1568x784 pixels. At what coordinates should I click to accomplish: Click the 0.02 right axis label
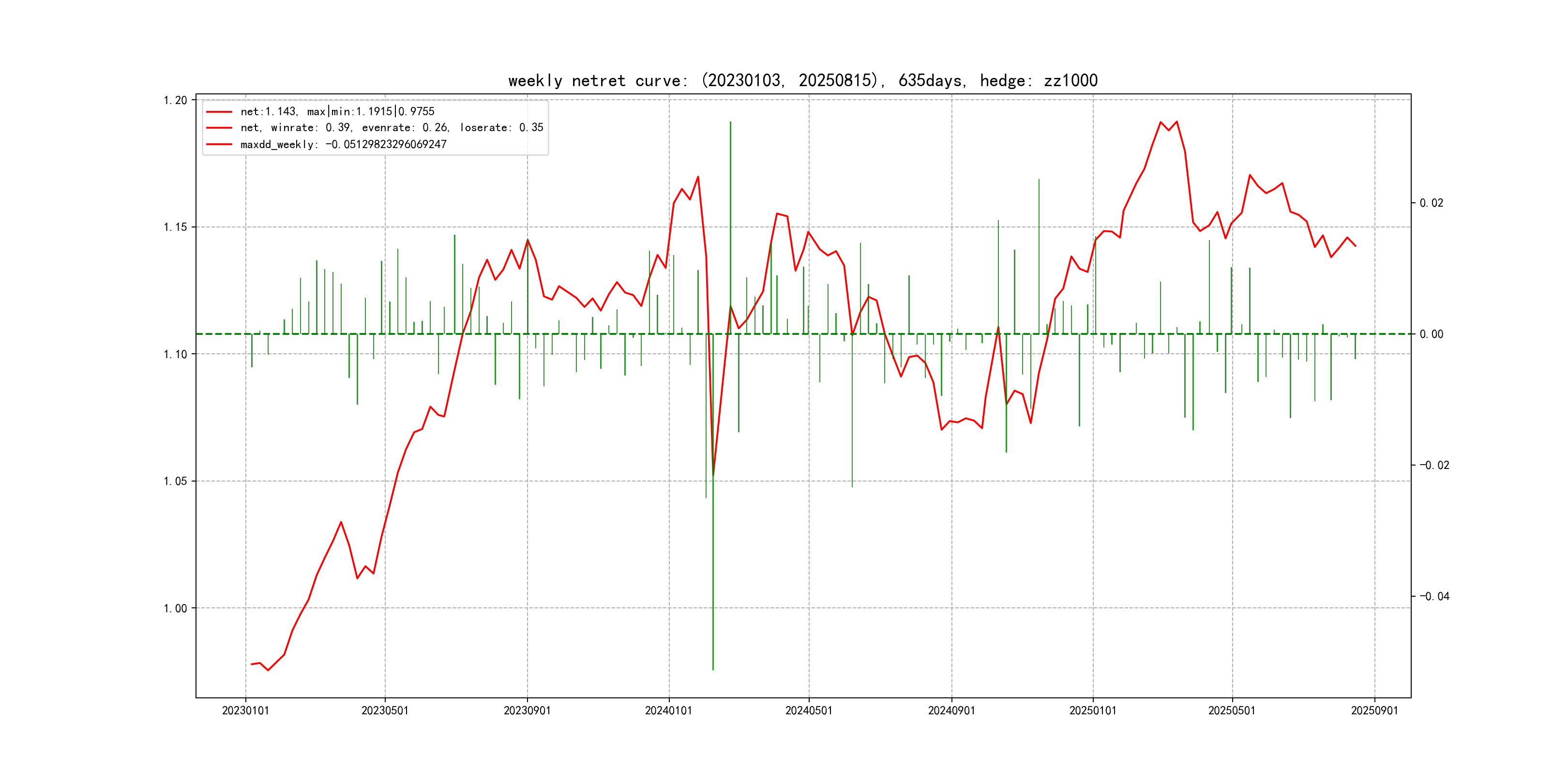(x=1431, y=203)
